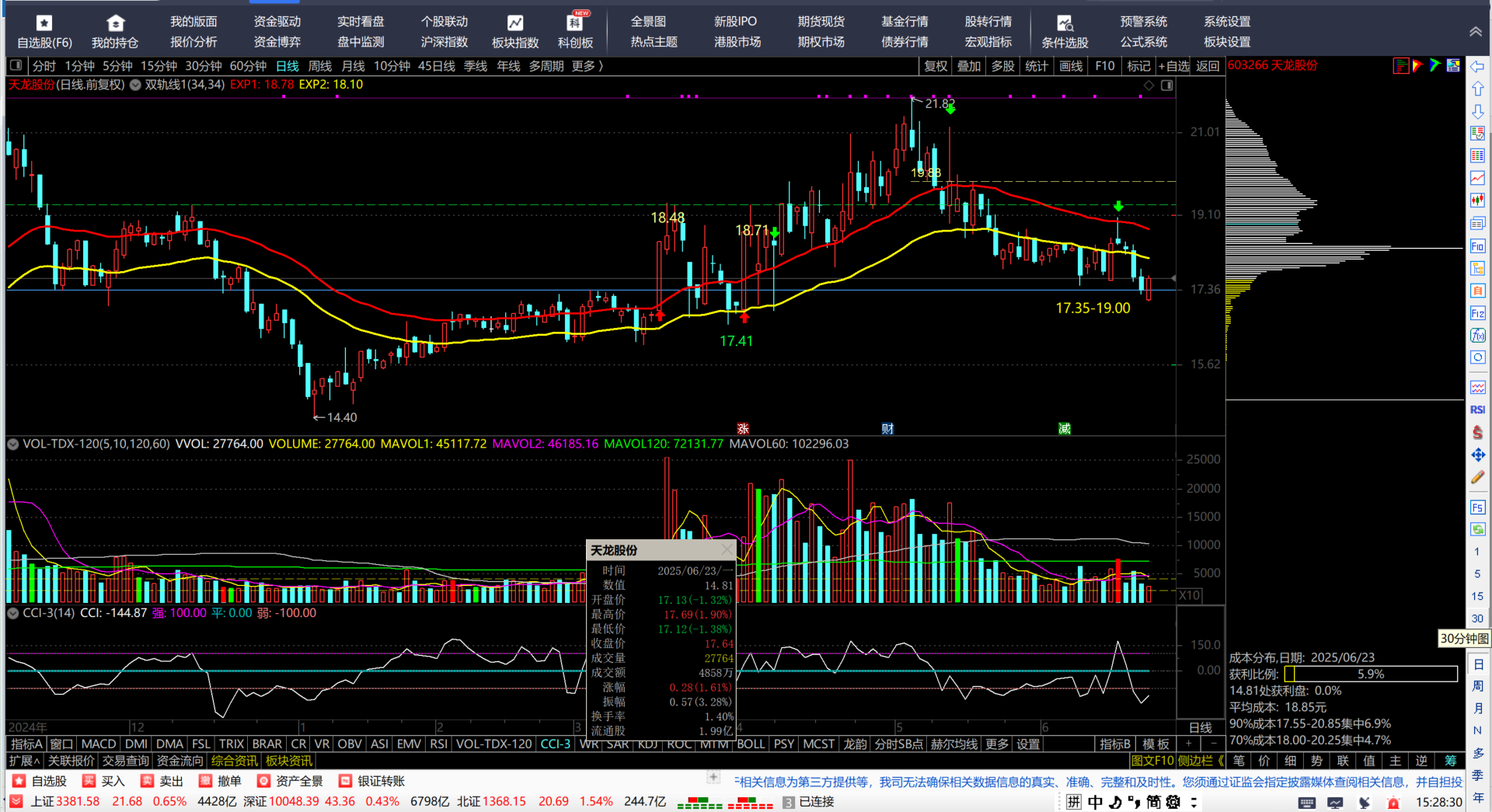Toggle the 价 price distribution button
Viewport: 1492px width, 812px height.
click(1265, 761)
